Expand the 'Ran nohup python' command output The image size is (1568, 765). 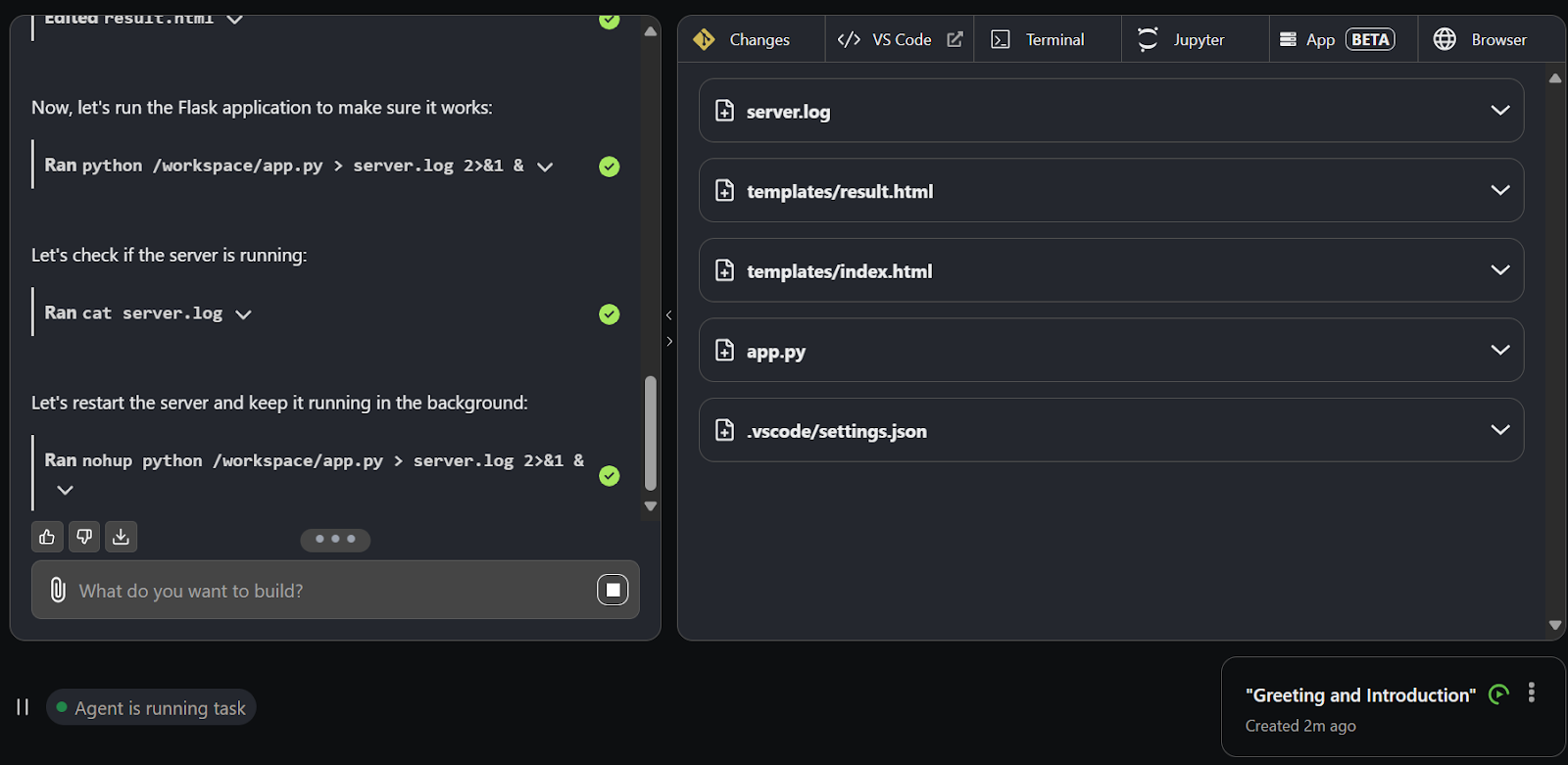tap(65, 490)
